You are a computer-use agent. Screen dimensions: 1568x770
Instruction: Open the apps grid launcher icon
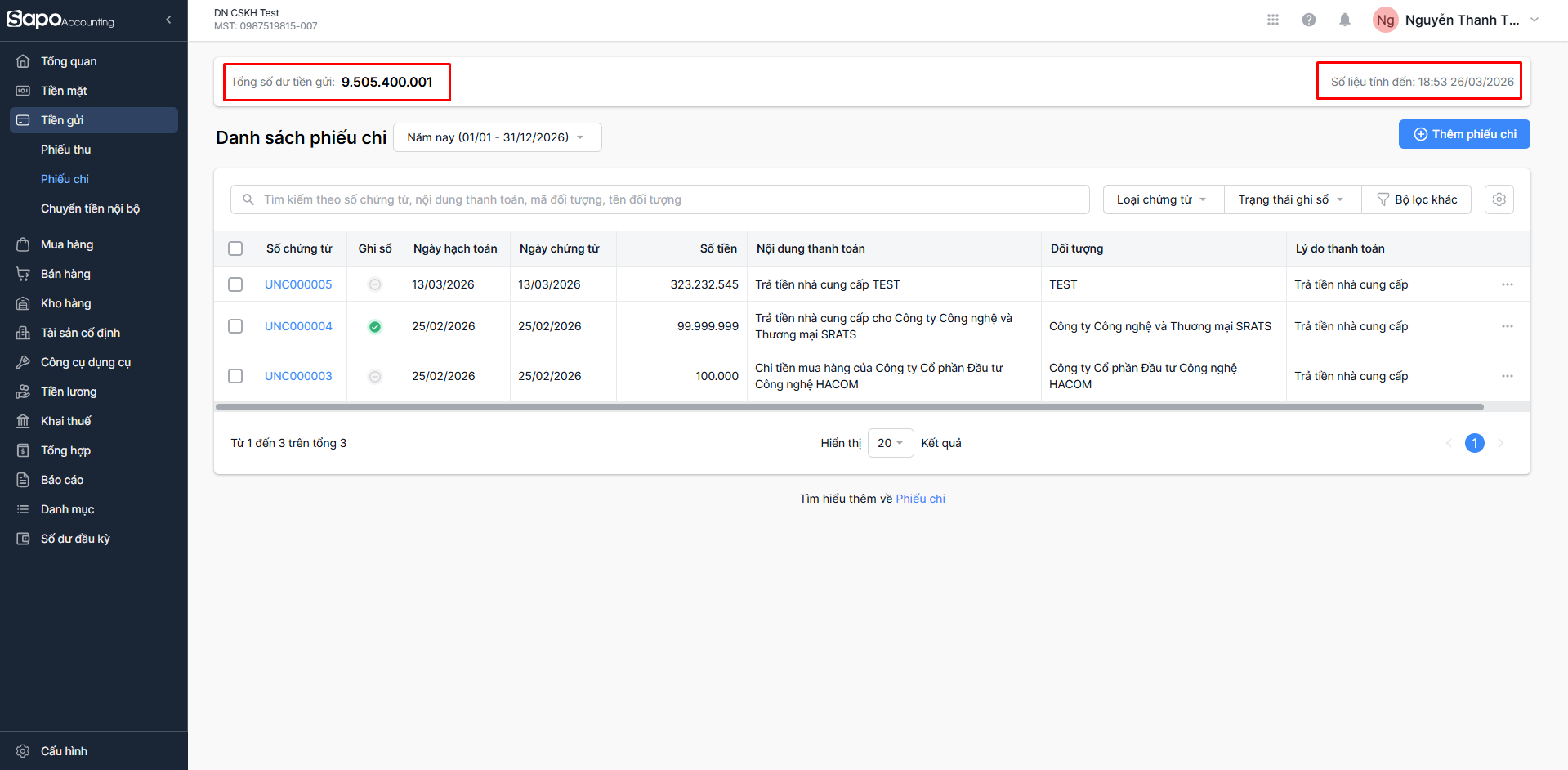1272,20
